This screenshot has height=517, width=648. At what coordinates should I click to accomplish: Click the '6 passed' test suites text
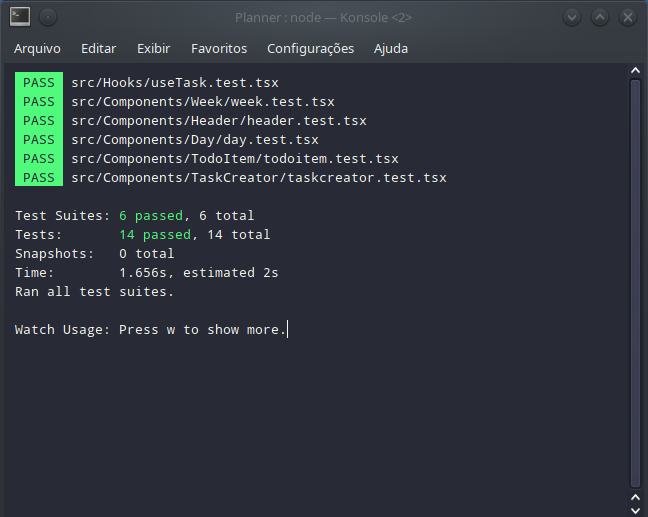[151, 216]
